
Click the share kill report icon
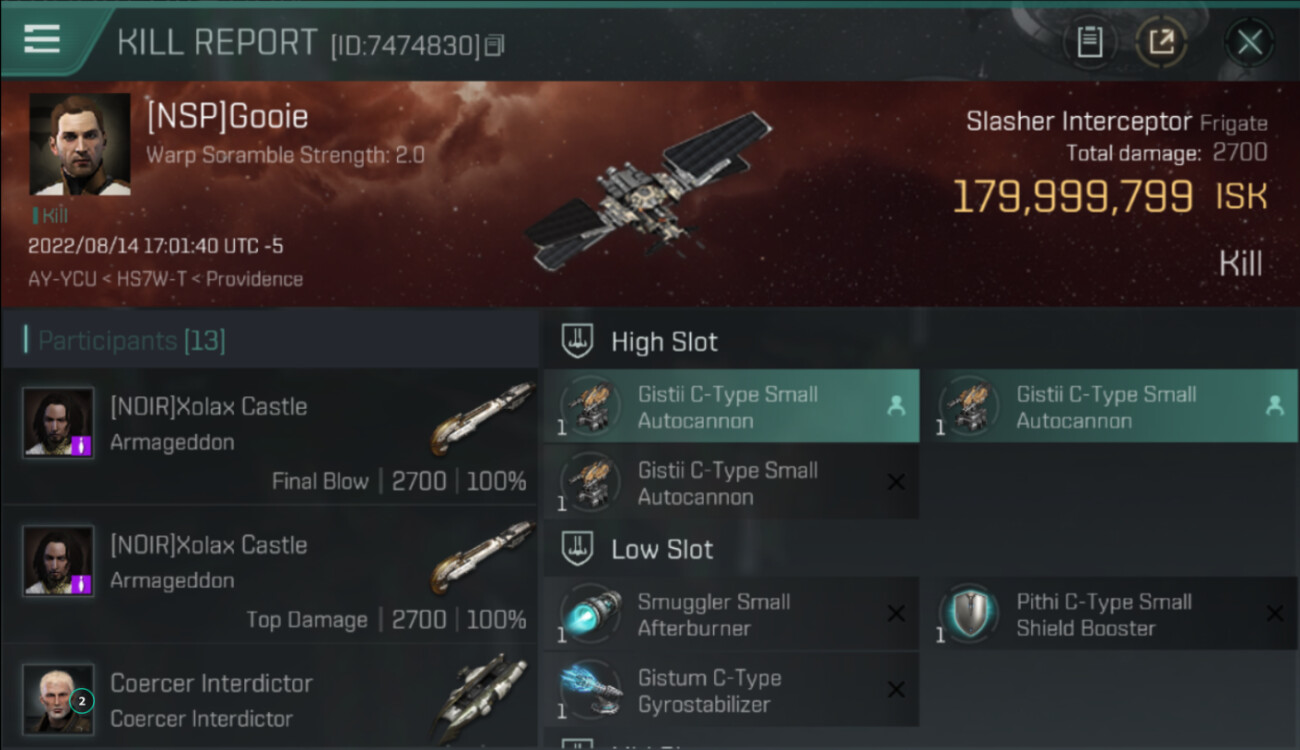coord(1161,42)
